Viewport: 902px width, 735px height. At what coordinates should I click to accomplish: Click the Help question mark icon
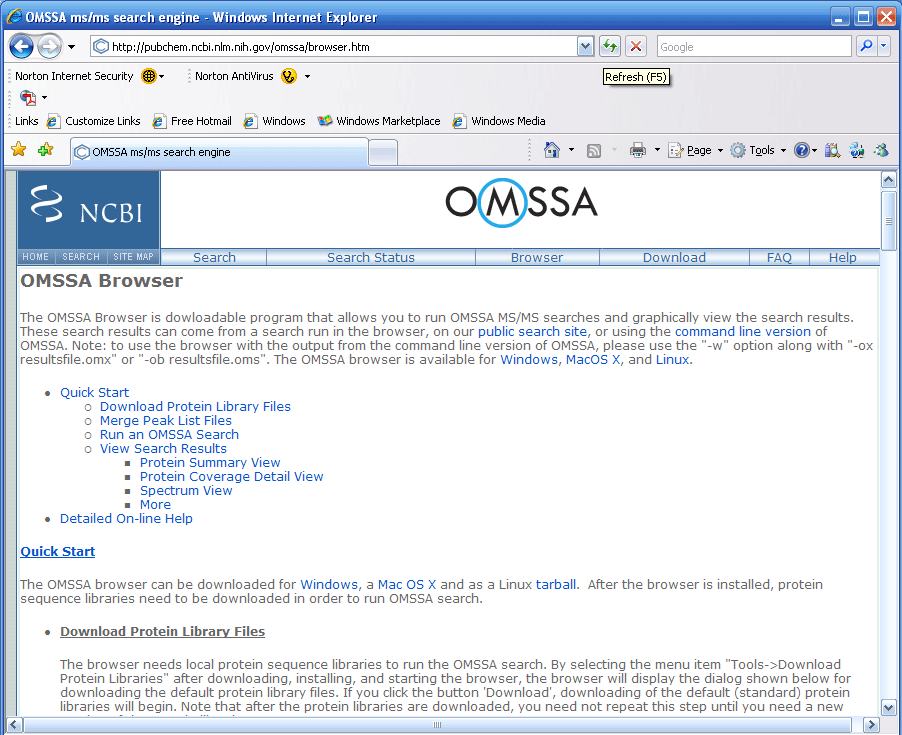pyautogui.click(x=801, y=150)
